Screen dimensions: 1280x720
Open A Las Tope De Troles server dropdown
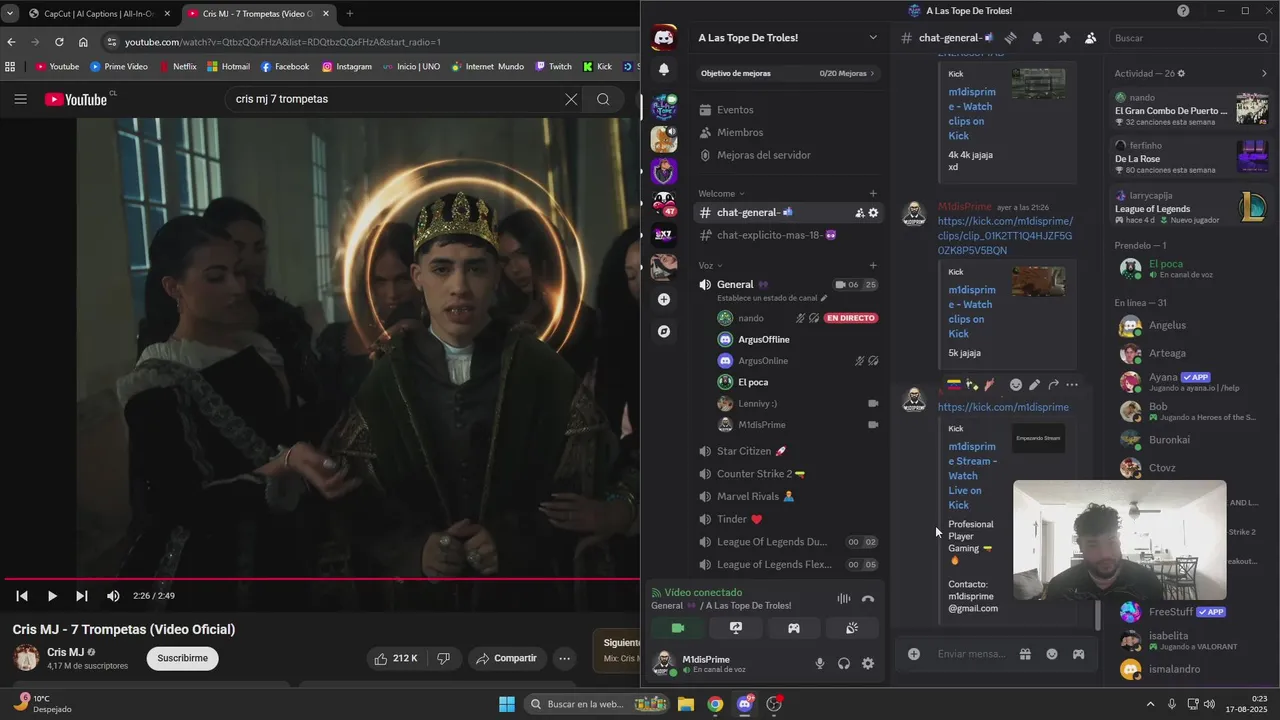pyautogui.click(x=873, y=38)
